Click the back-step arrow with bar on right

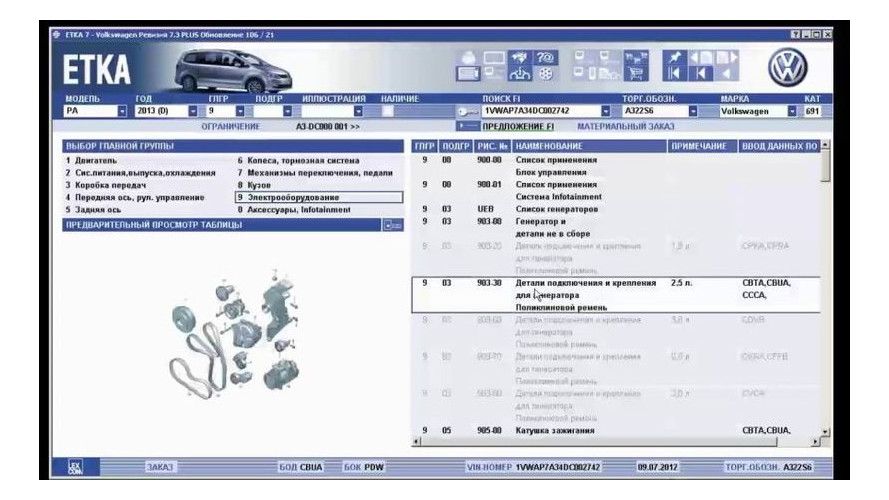701,74
